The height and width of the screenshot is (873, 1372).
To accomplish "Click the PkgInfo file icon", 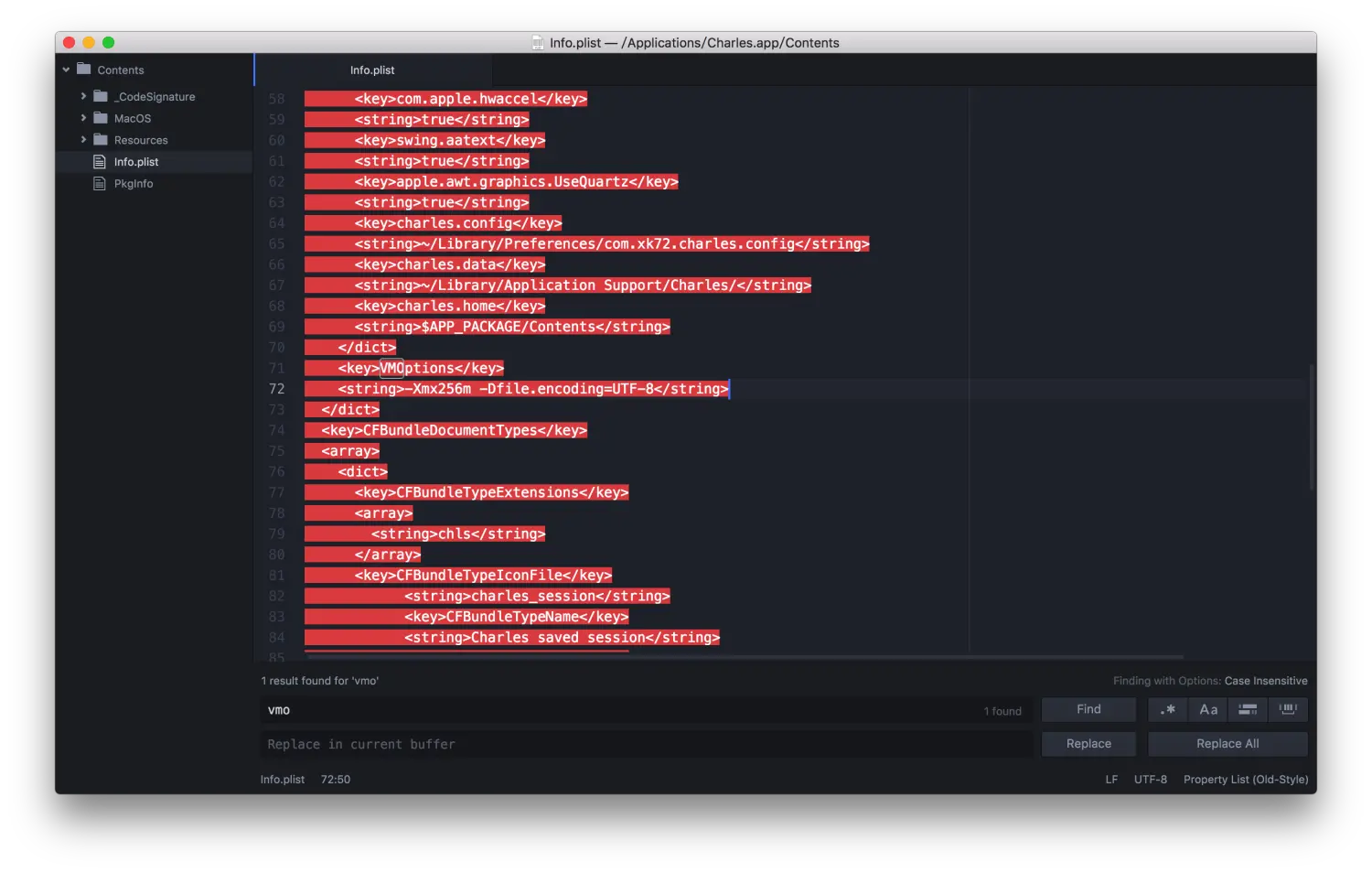I will tap(100, 184).
